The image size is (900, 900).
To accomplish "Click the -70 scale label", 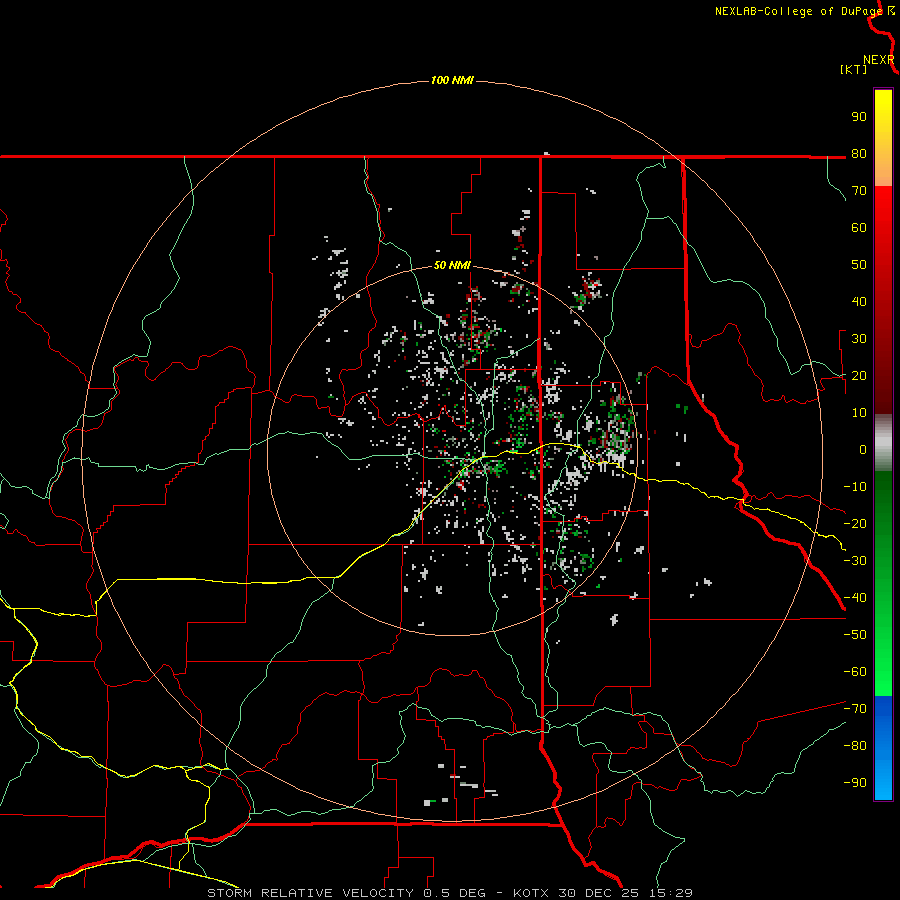I will point(855,709).
